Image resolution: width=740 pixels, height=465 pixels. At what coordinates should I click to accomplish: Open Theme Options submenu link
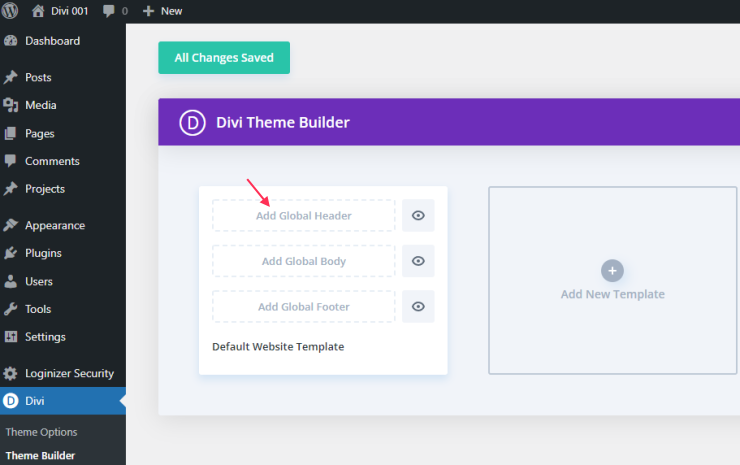tap(42, 432)
